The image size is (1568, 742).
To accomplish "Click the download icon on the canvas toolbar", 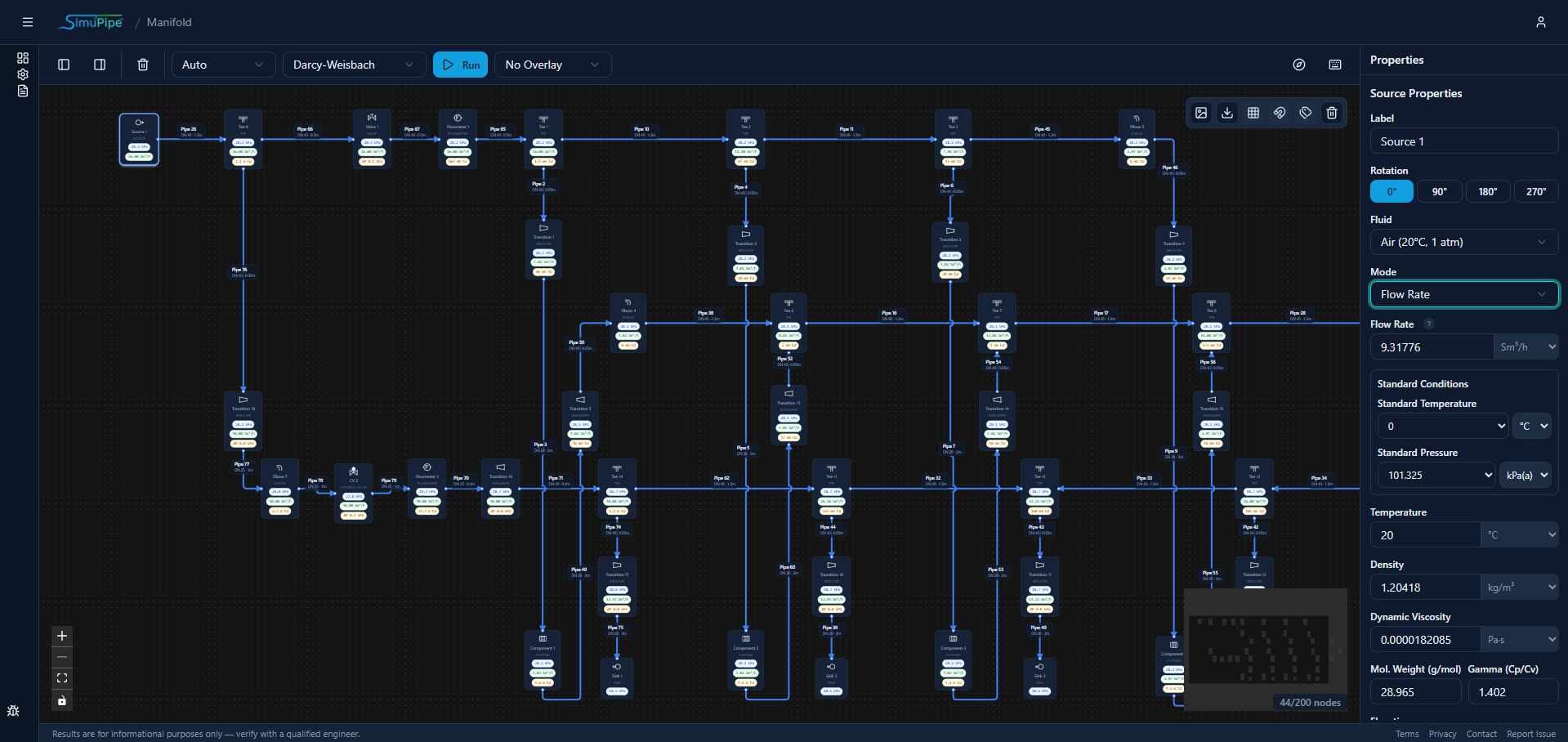I will pos(1227,113).
